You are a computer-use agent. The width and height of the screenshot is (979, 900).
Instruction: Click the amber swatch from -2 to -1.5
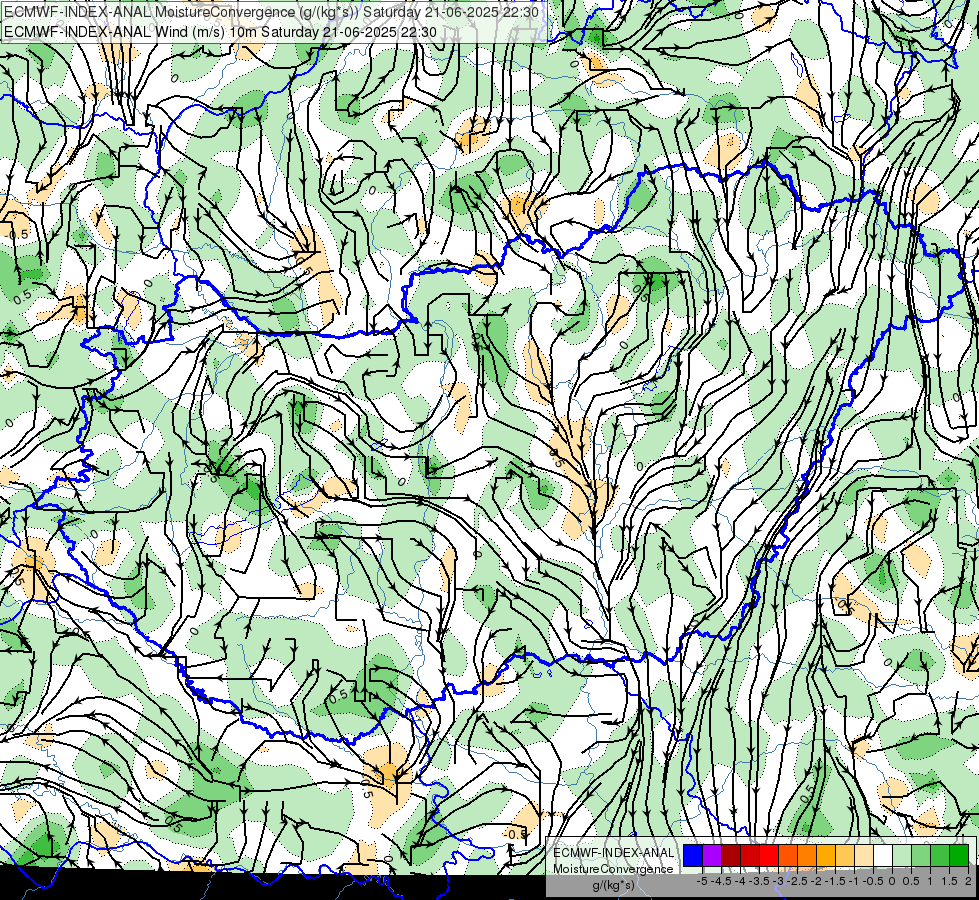pyautogui.click(x=826, y=855)
